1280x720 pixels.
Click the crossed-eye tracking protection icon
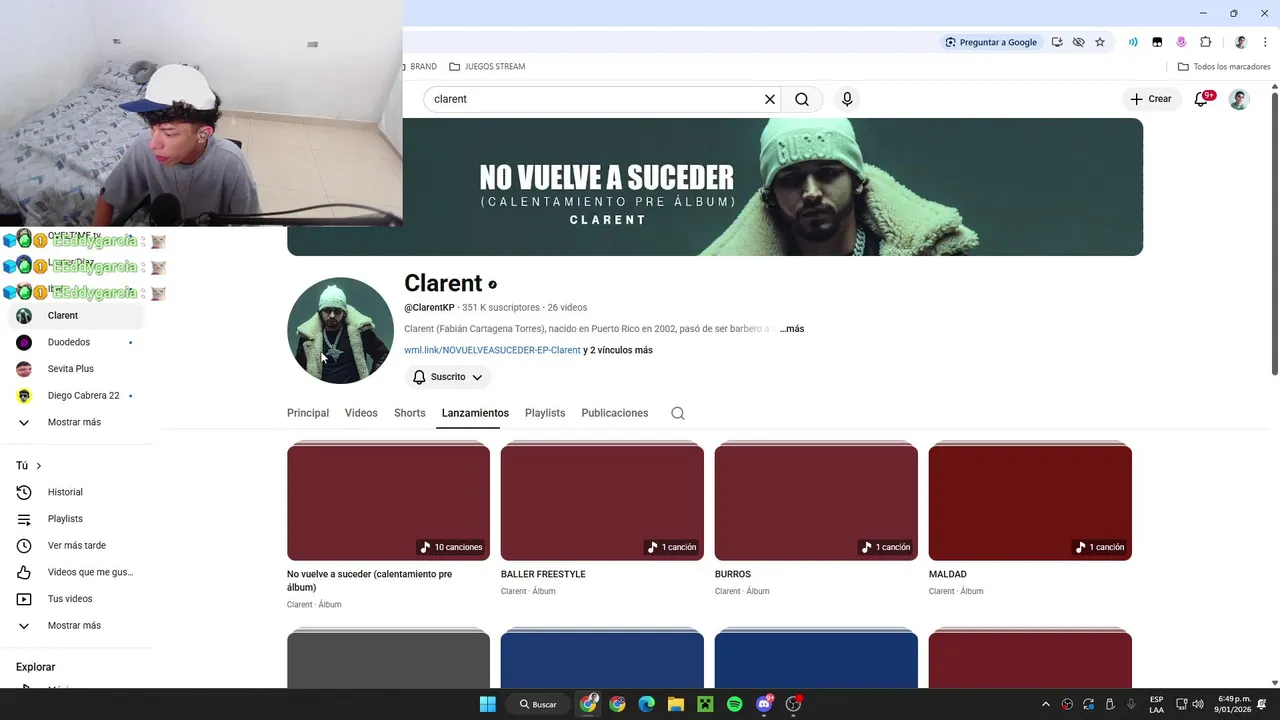click(x=1078, y=42)
